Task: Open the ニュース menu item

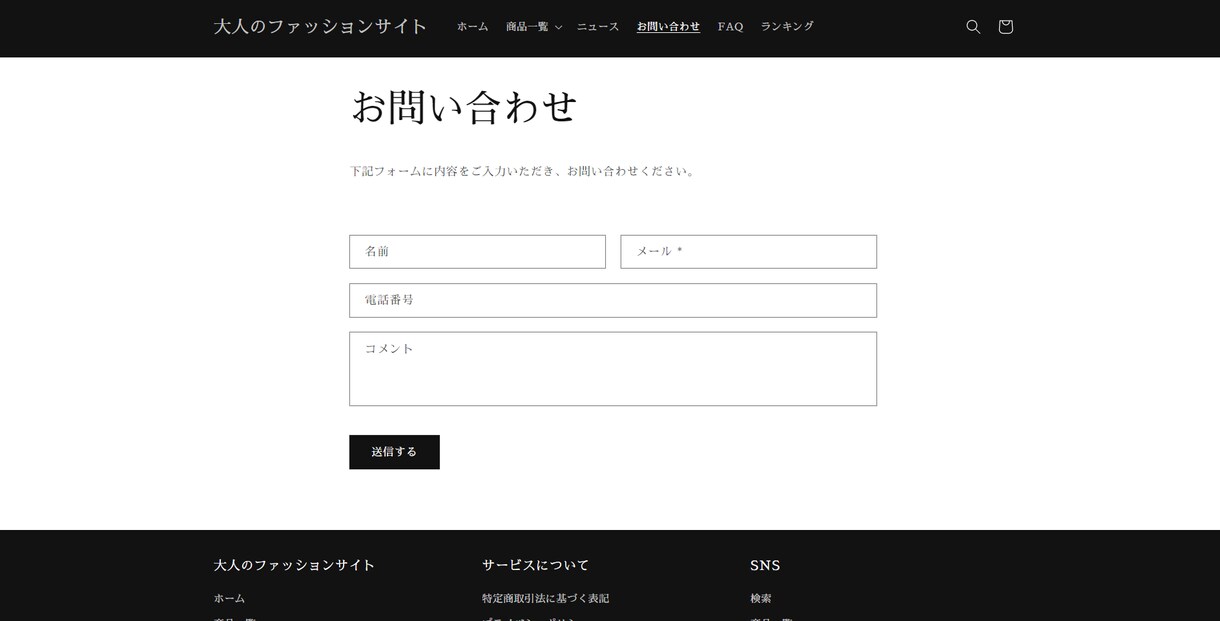Action: (x=598, y=27)
